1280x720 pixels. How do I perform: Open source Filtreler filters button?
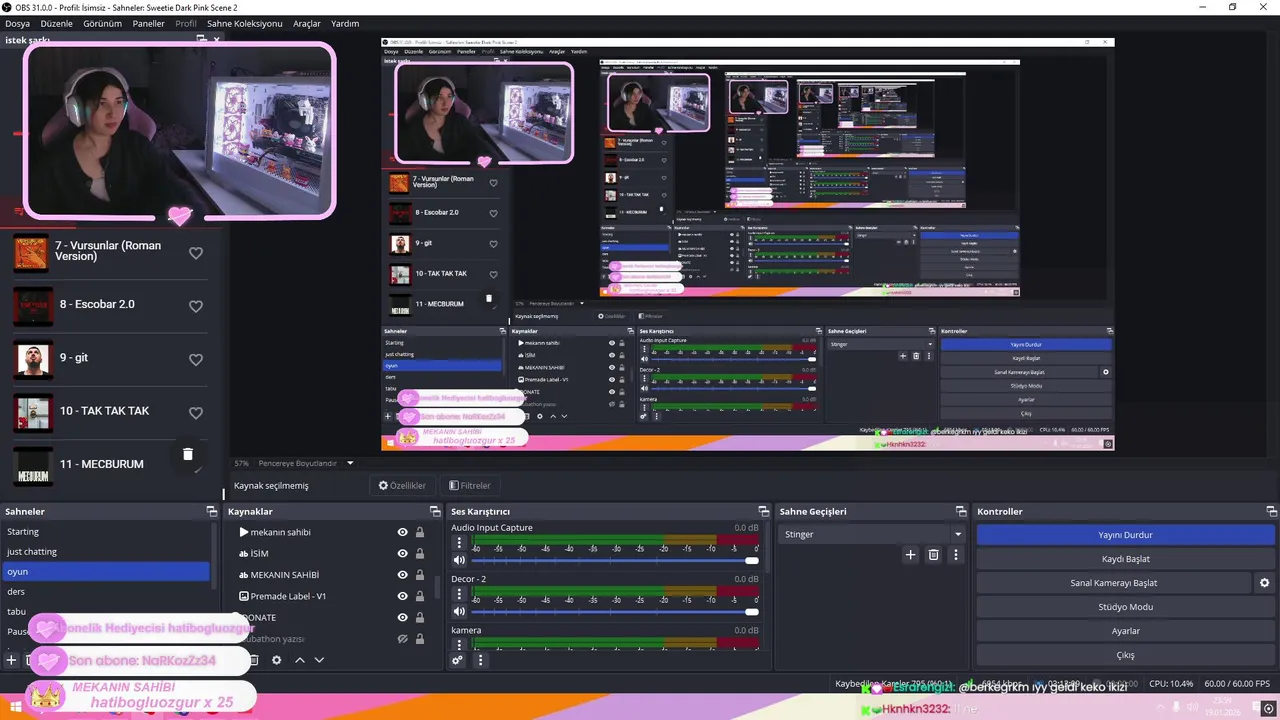[470, 485]
